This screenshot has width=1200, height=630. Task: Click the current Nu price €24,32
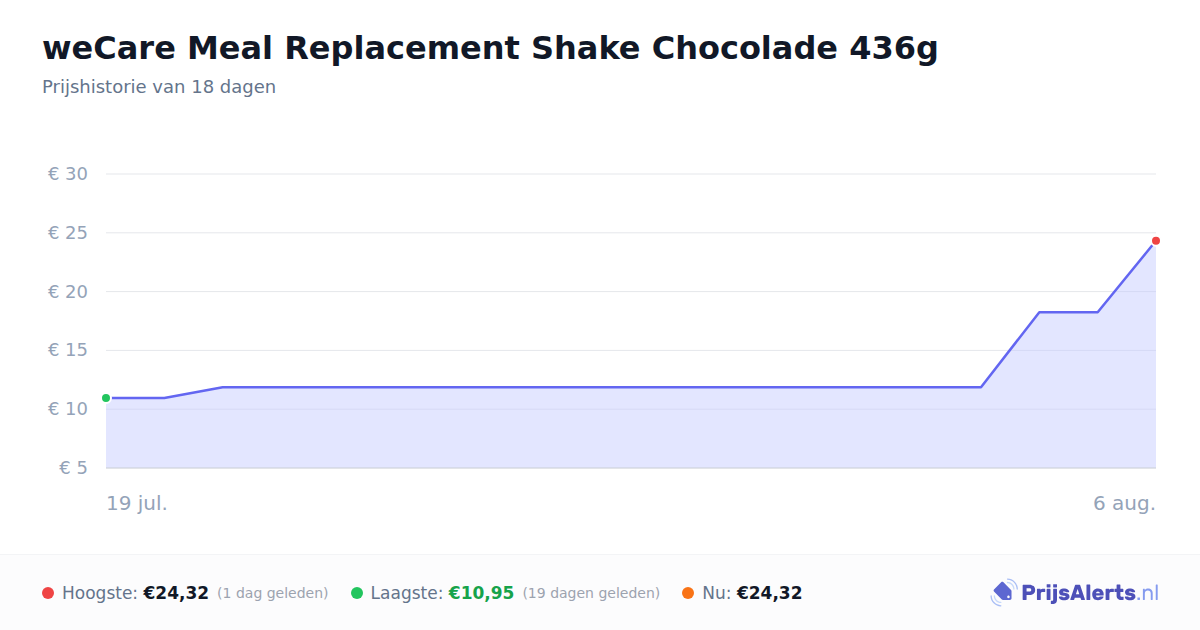pos(769,593)
